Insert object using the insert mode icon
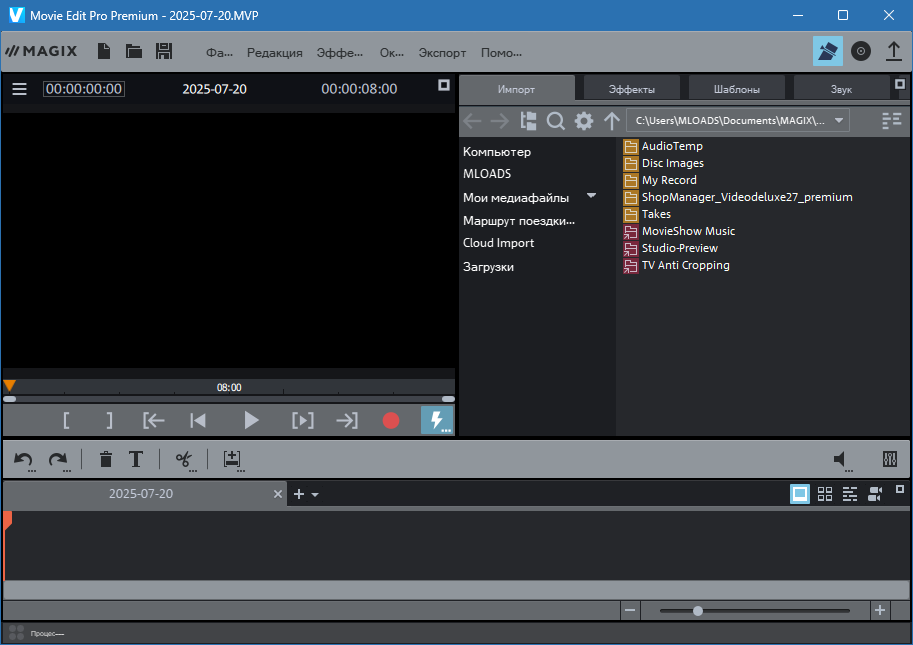The height and width of the screenshot is (645, 913). (x=233, y=460)
